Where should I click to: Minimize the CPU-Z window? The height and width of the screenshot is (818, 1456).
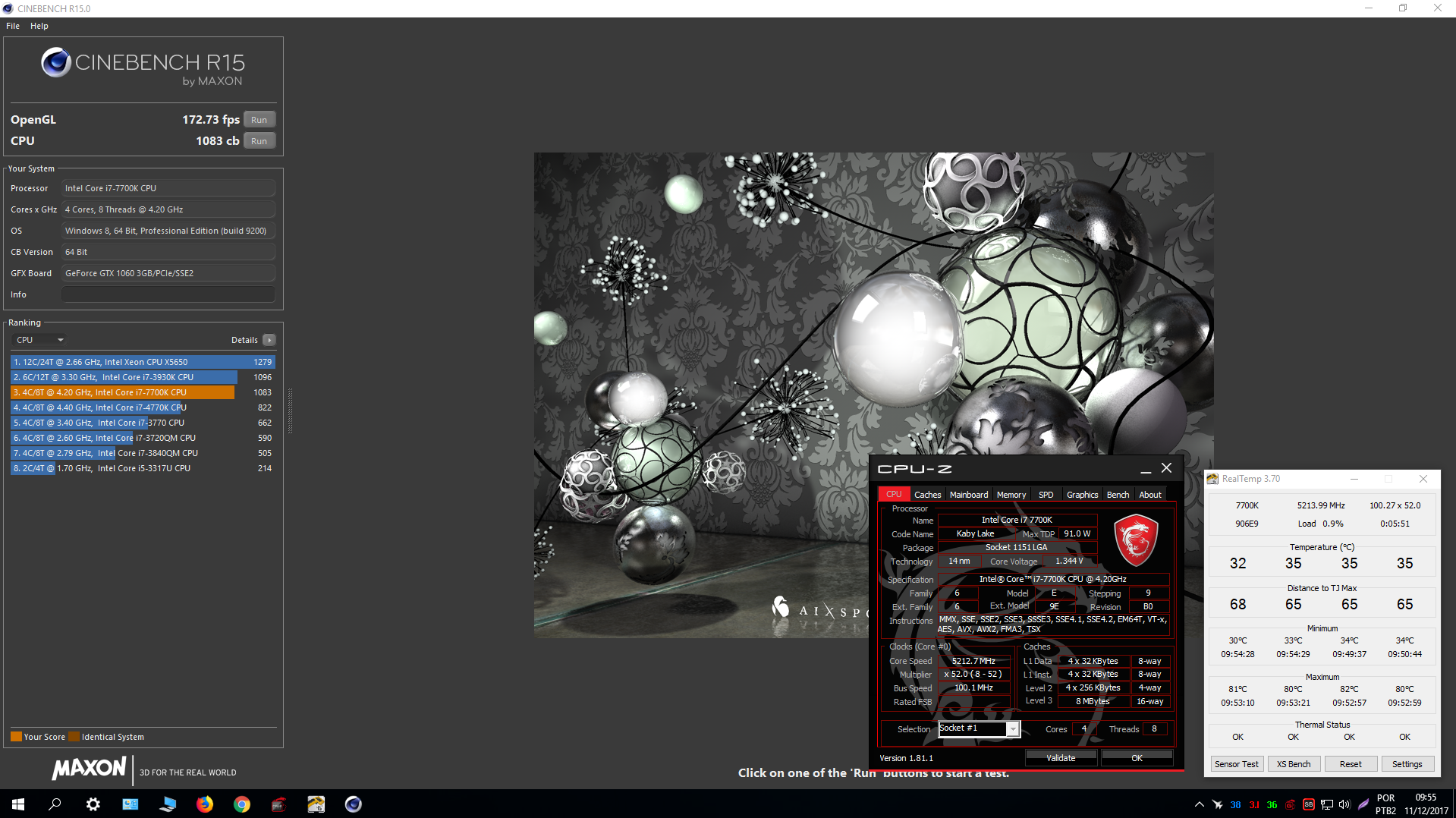tap(1146, 469)
